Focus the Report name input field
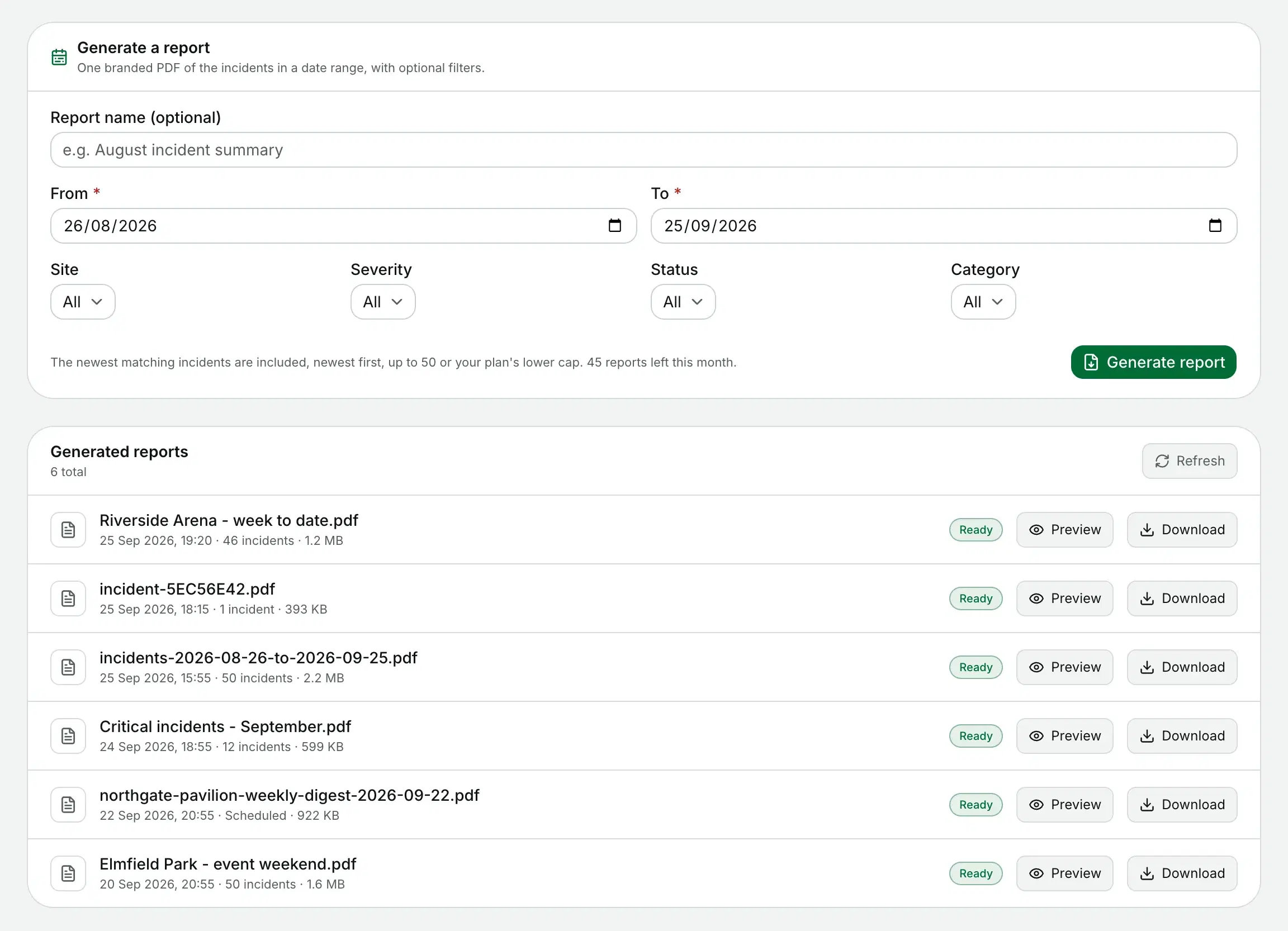1288x931 pixels. tap(643, 150)
